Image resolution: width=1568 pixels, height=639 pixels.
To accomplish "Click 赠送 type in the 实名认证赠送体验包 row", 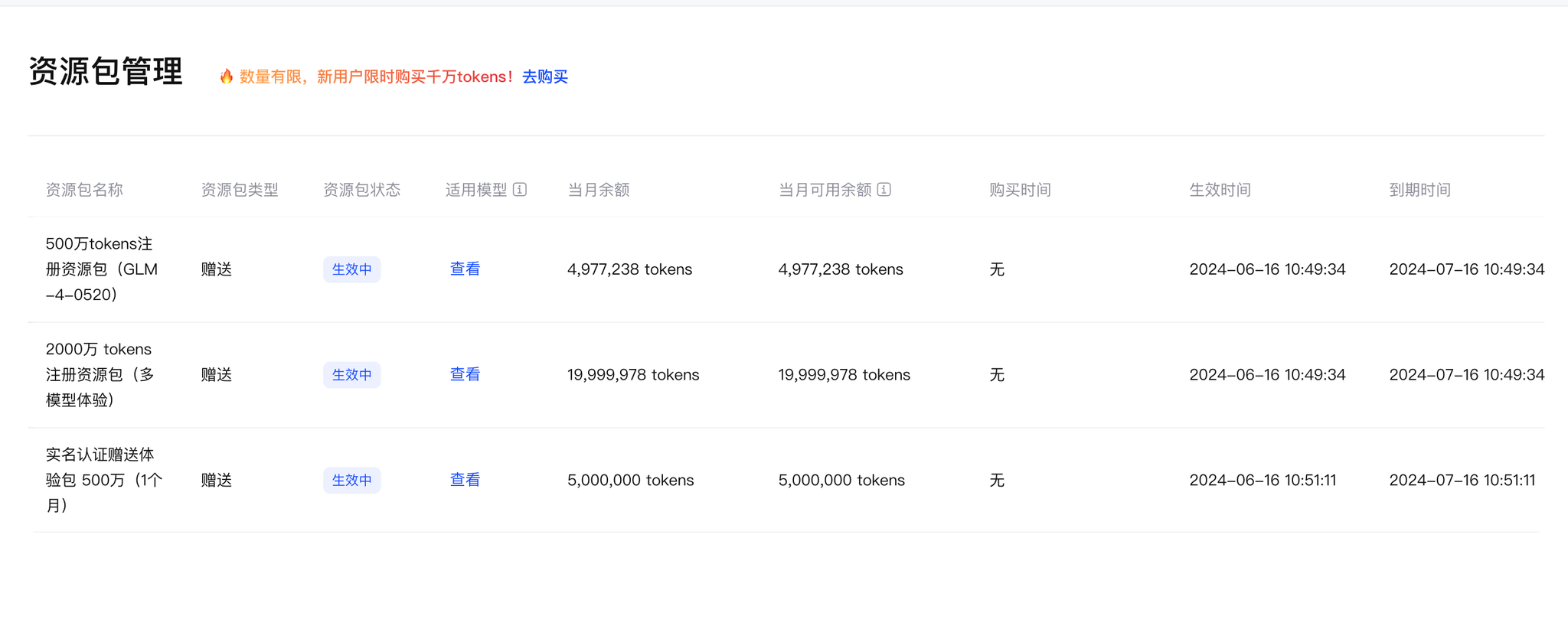I will coord(217,481).
